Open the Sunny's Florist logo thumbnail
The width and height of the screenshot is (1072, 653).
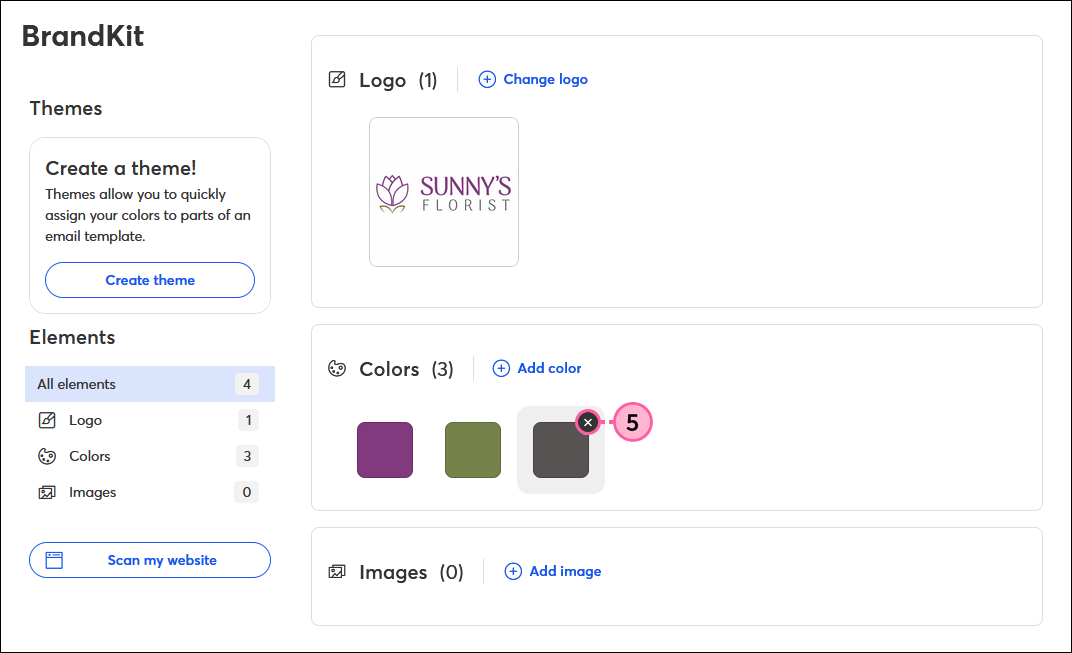point(444,192)
